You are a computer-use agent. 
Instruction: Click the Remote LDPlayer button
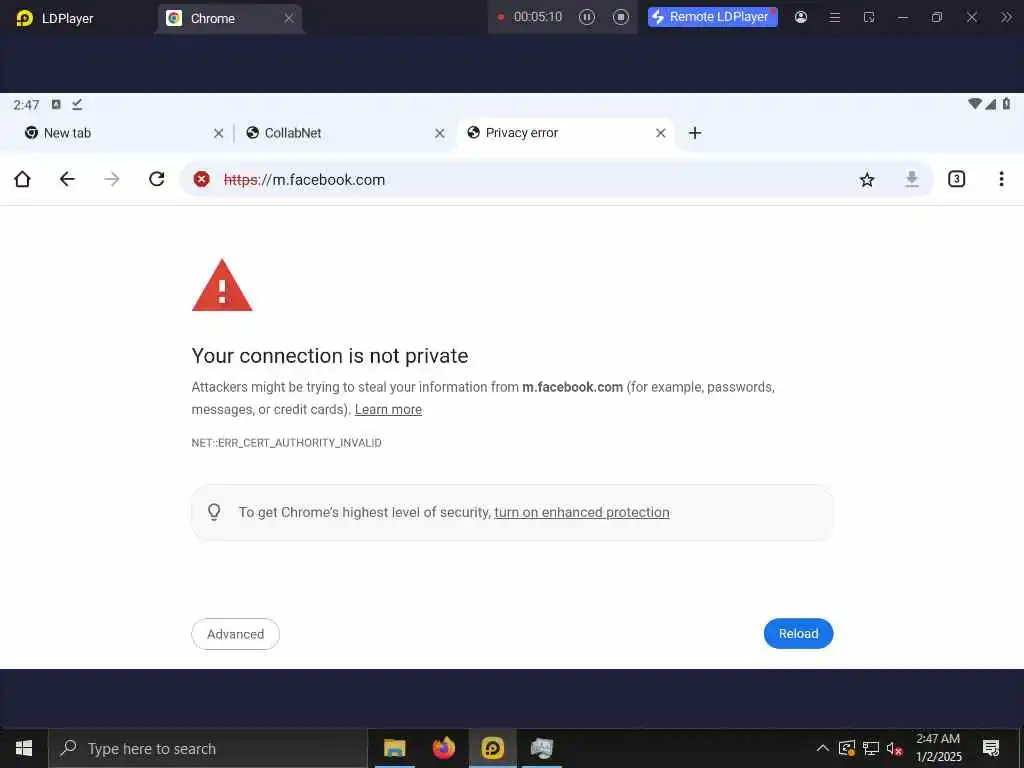(x=712, y=17)
